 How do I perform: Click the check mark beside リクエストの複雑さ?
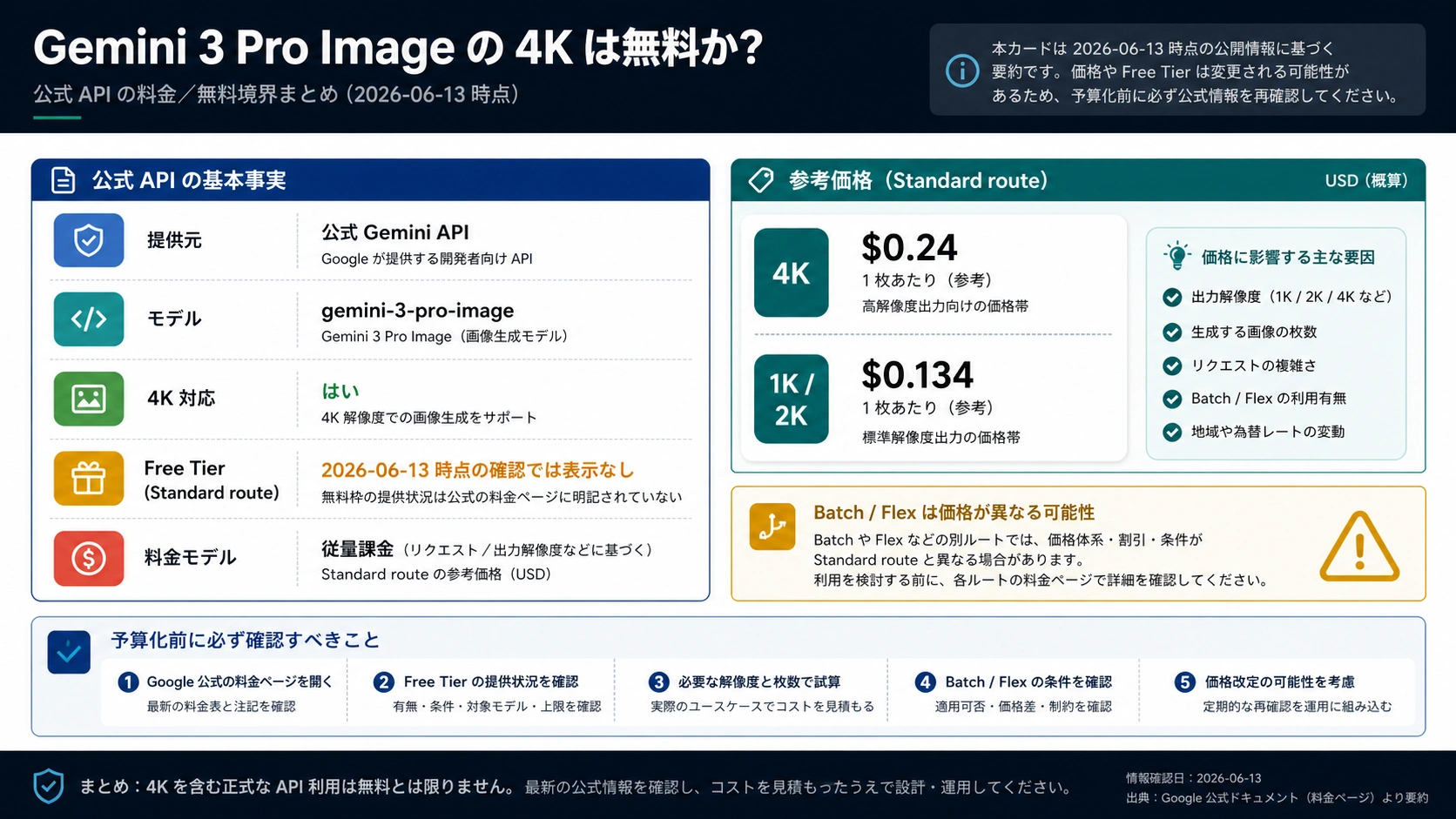pos(1172,366)
